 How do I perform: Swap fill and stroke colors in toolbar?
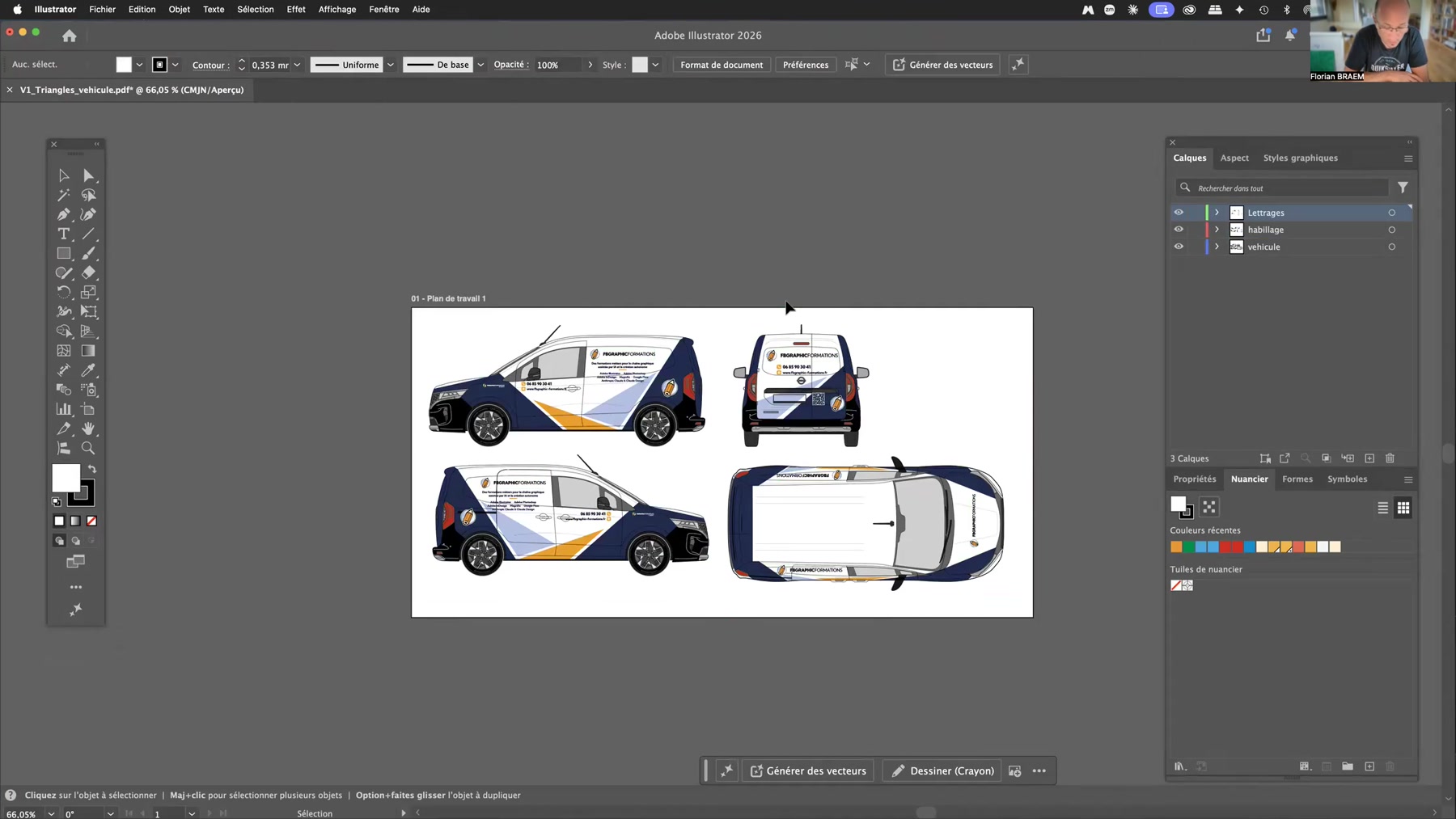(x=92, y=469)
